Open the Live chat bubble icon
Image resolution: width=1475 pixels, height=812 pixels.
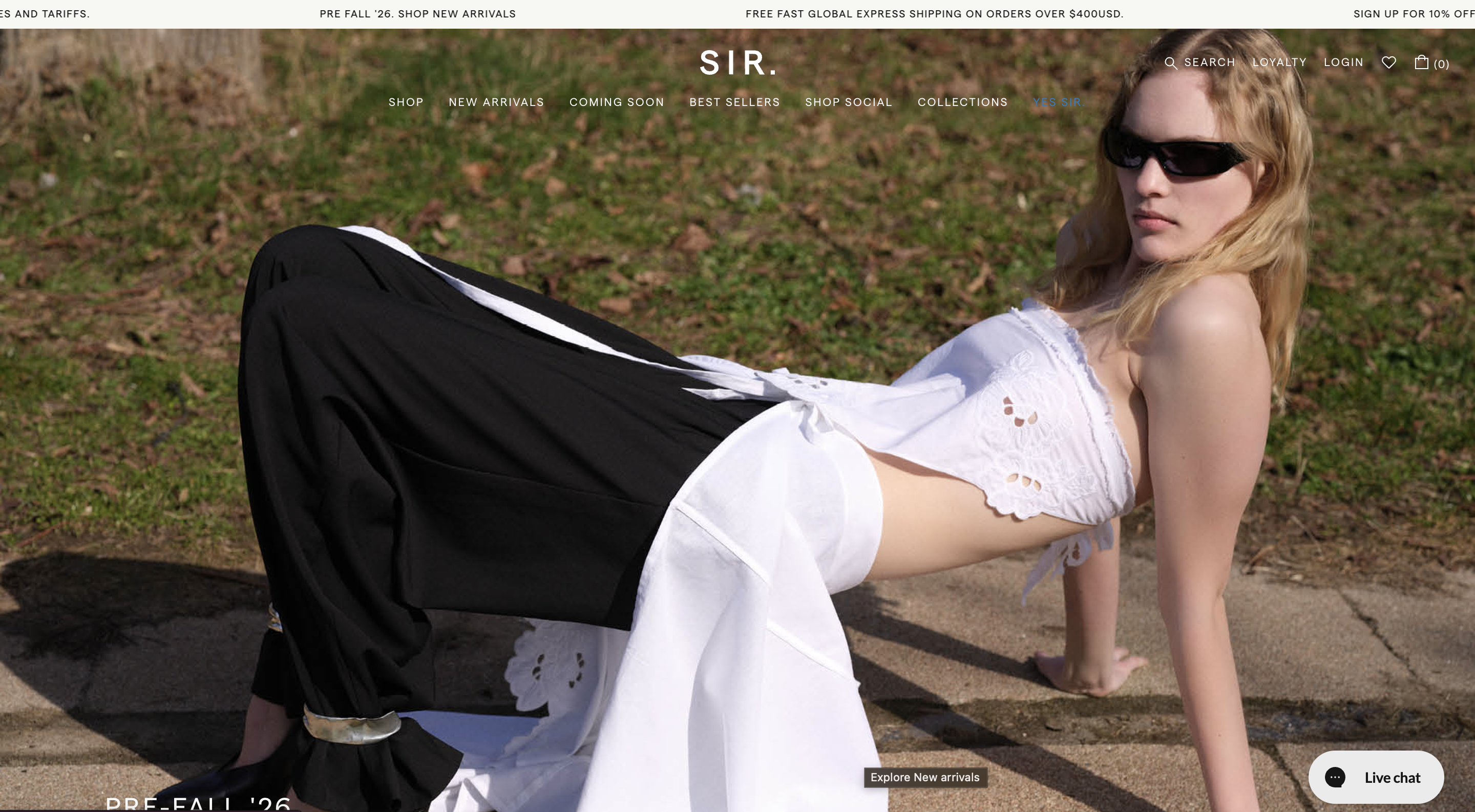[1335, 777]
